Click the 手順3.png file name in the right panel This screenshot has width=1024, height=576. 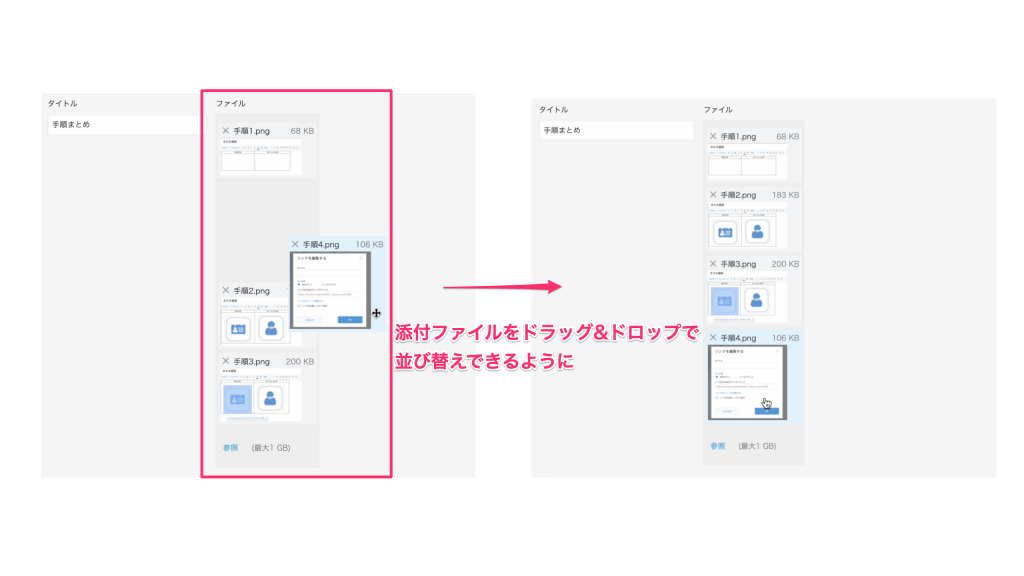point(738,264)
